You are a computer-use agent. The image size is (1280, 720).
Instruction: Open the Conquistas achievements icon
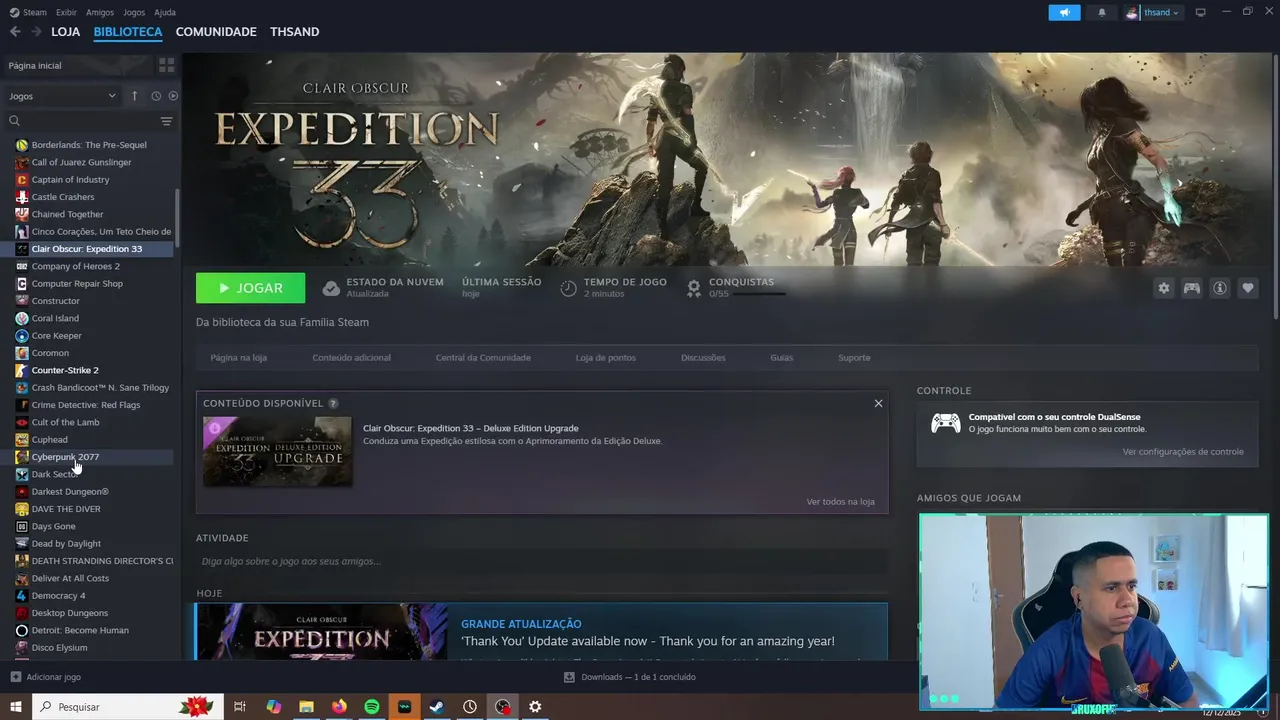693,288
